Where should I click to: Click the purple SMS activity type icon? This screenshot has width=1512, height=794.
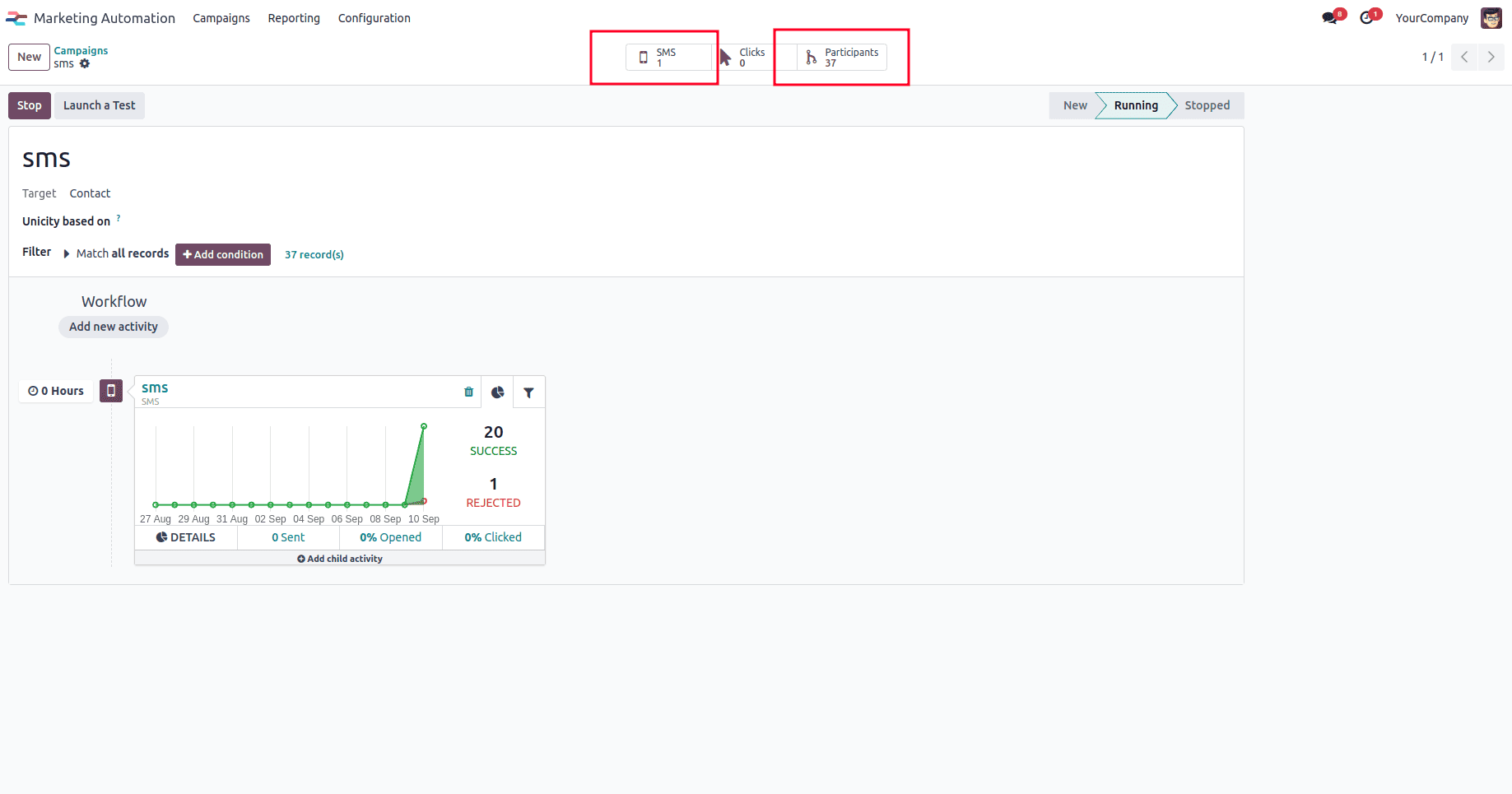111,391
